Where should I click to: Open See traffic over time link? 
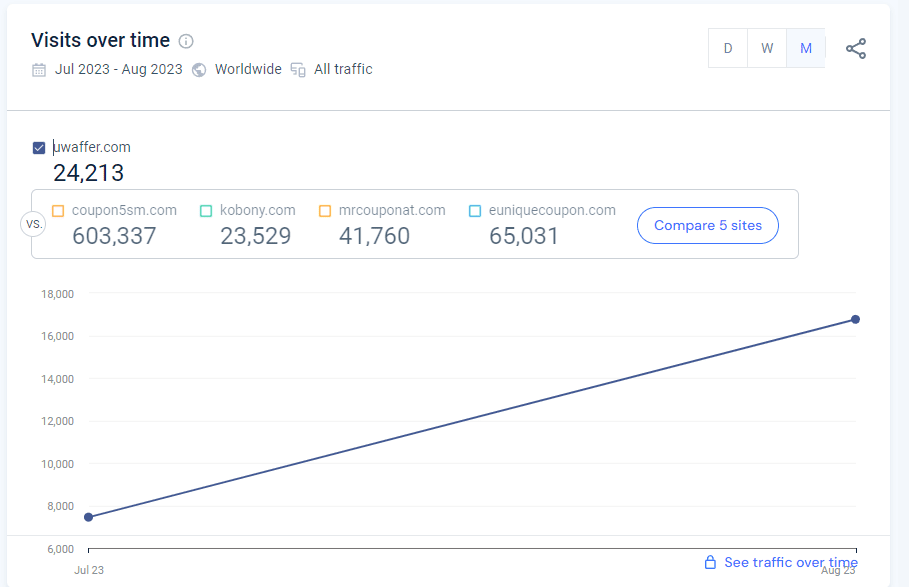(791, 562)
